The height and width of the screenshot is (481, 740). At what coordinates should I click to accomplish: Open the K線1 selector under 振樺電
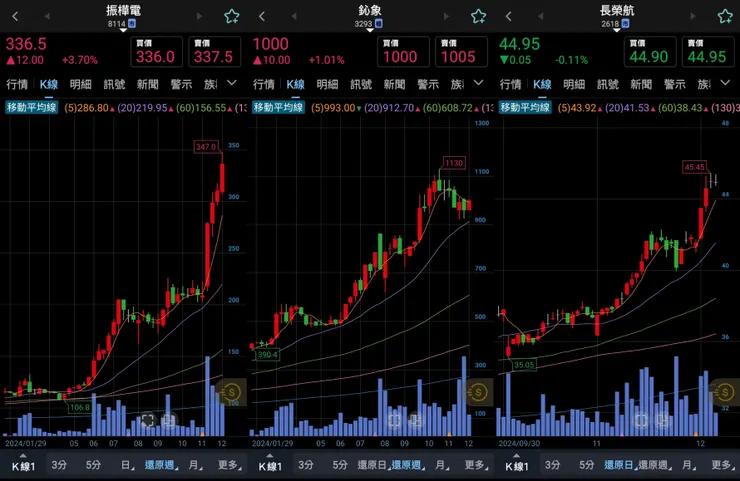coord(23,465)
